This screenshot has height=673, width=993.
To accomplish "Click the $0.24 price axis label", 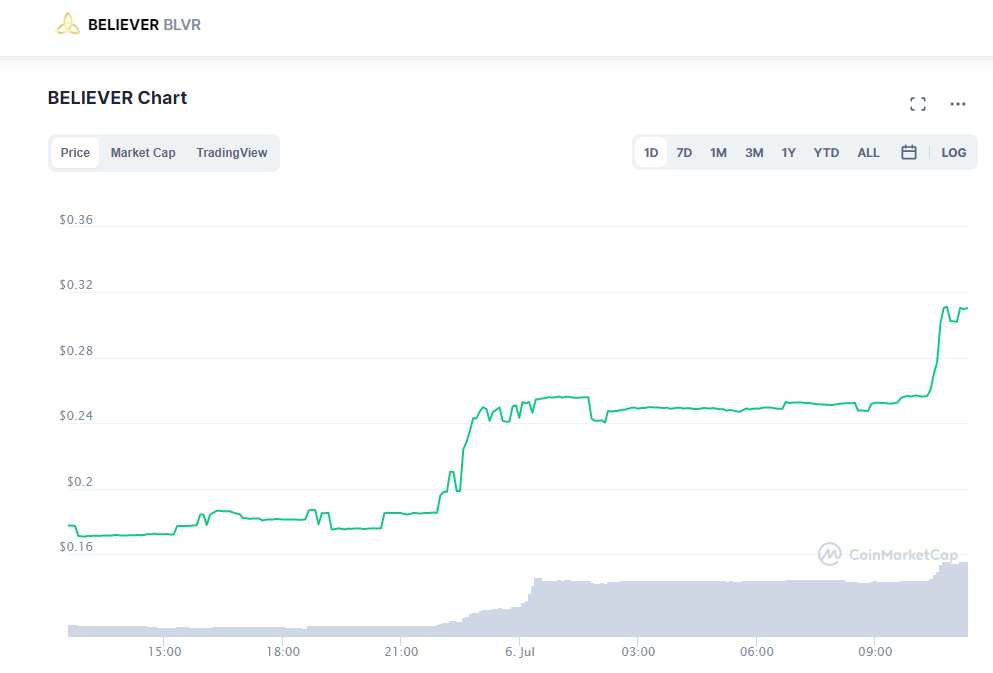I will (76, 416).
